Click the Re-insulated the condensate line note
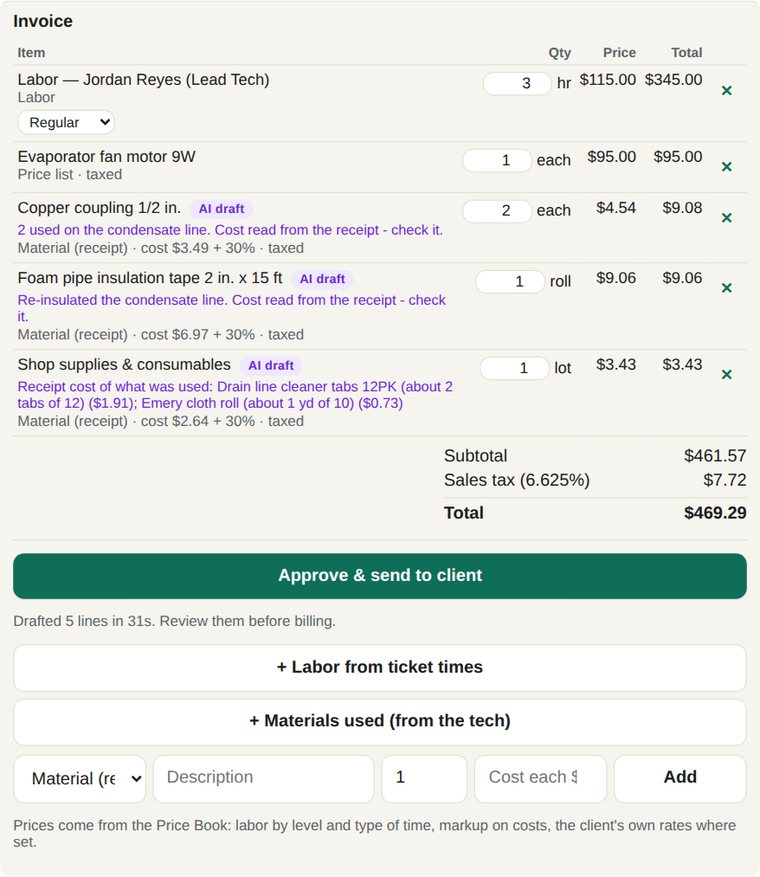Viewport: 760px width, 877px height. [x=232, y=308]
